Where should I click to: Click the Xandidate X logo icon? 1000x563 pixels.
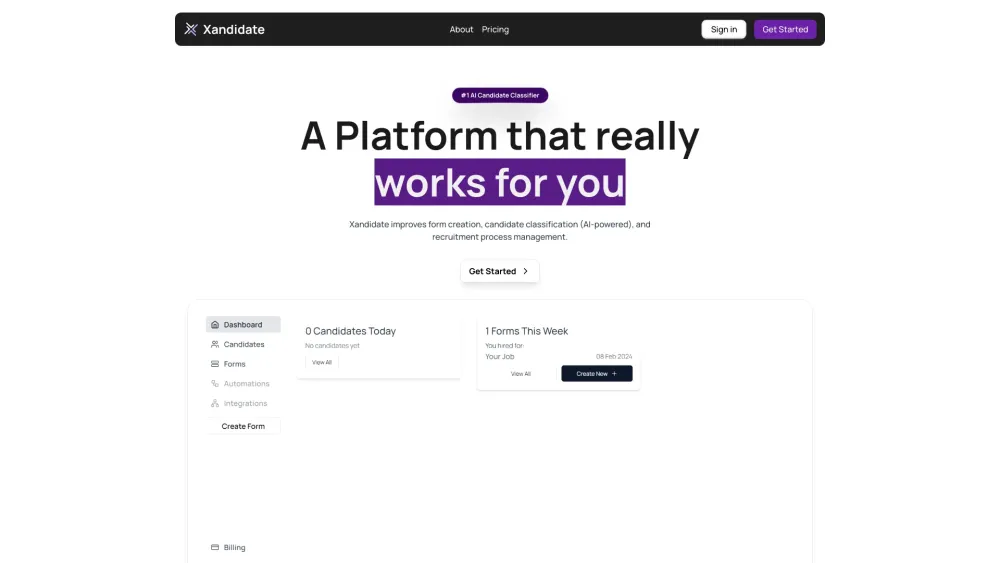[x=191, y=29]
